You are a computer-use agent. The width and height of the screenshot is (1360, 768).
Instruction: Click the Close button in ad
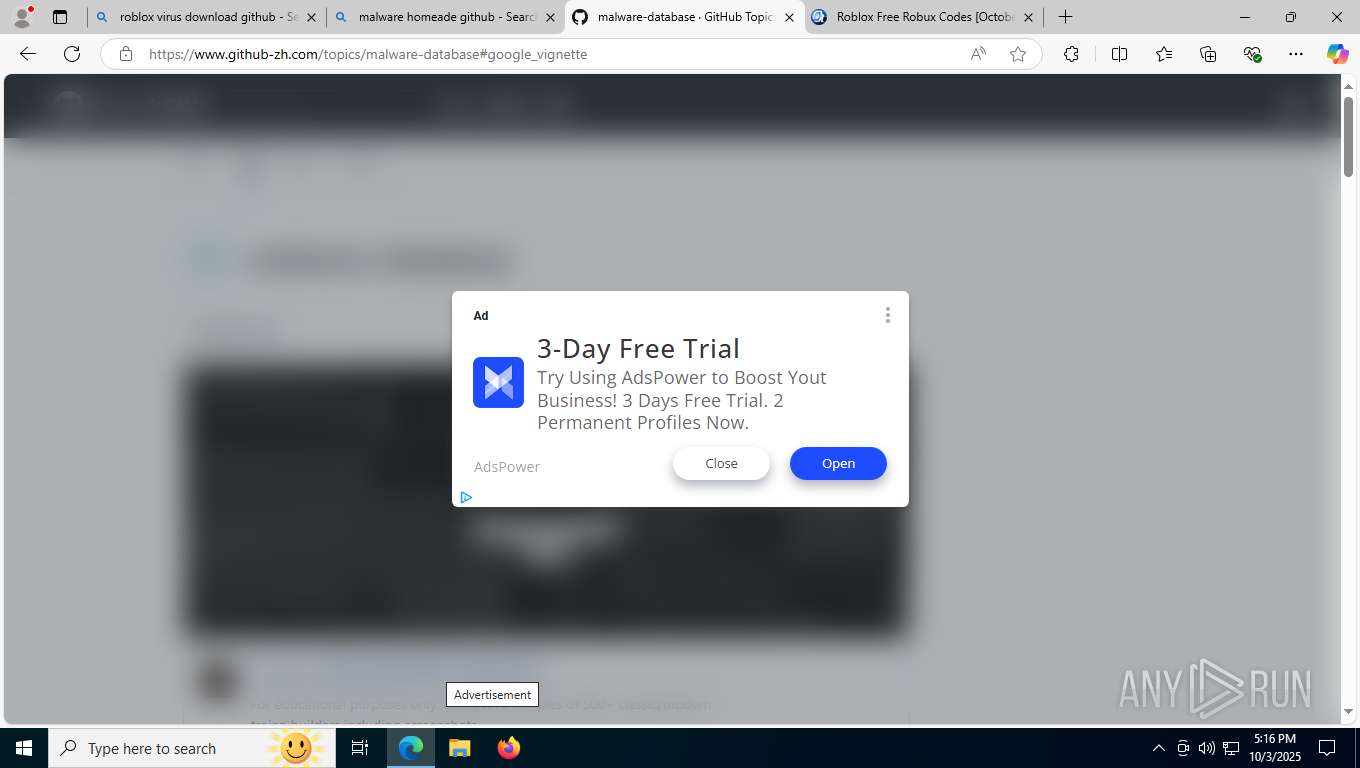pos(721,463)
